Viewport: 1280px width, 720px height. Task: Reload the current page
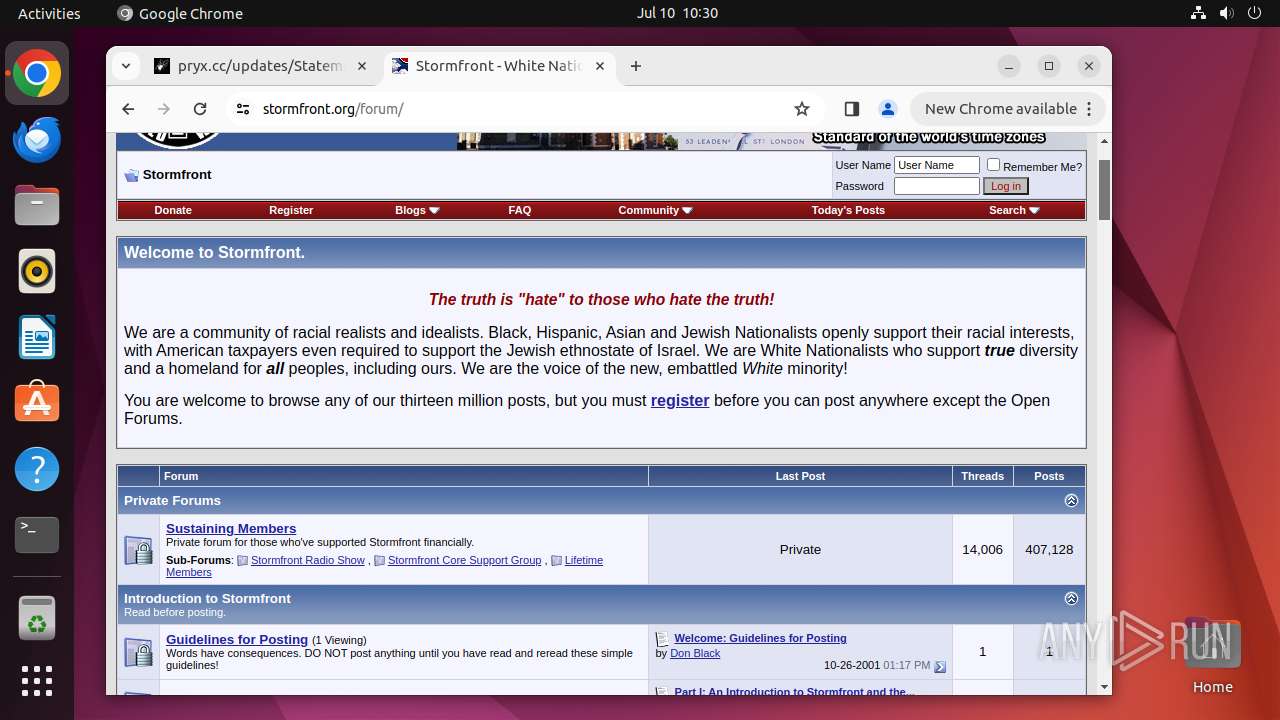click(x=200, y=109)
